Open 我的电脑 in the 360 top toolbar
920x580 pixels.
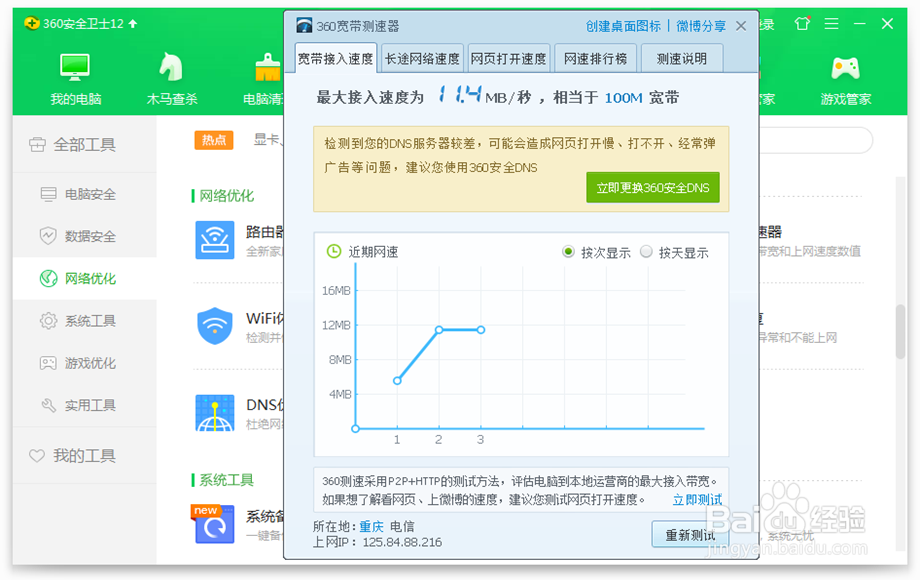[75, 79]
